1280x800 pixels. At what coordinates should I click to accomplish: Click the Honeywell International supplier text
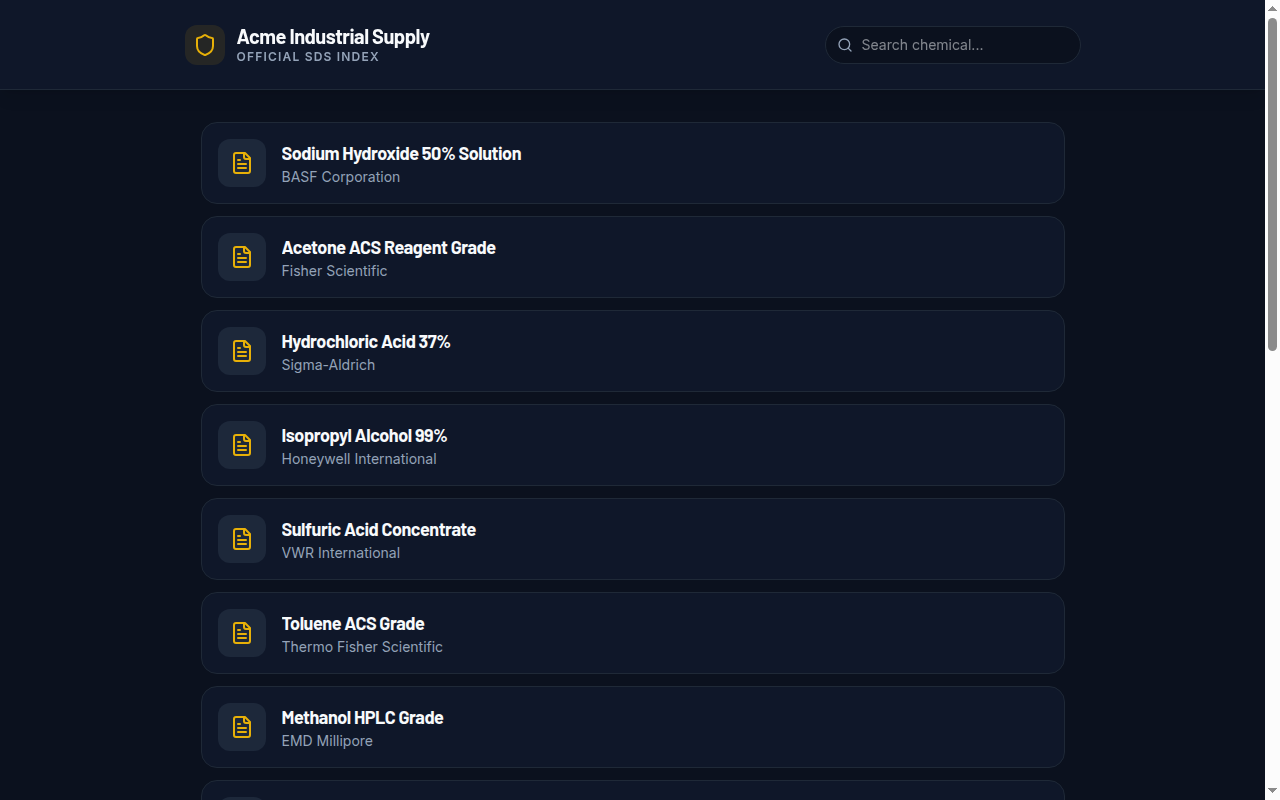359,459
